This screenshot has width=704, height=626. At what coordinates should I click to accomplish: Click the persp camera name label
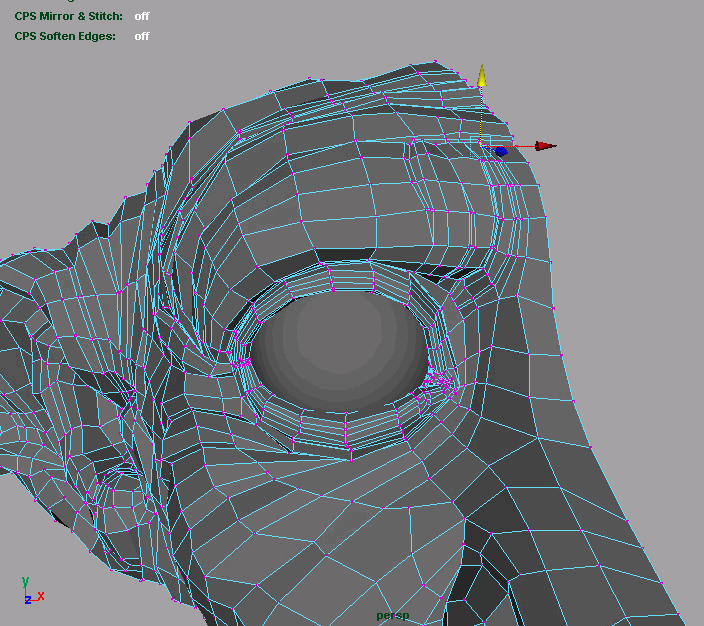point(393,615)
